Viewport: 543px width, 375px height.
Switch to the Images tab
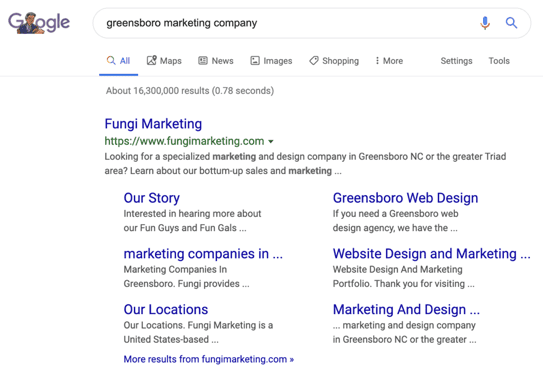(x=272, y=61)
